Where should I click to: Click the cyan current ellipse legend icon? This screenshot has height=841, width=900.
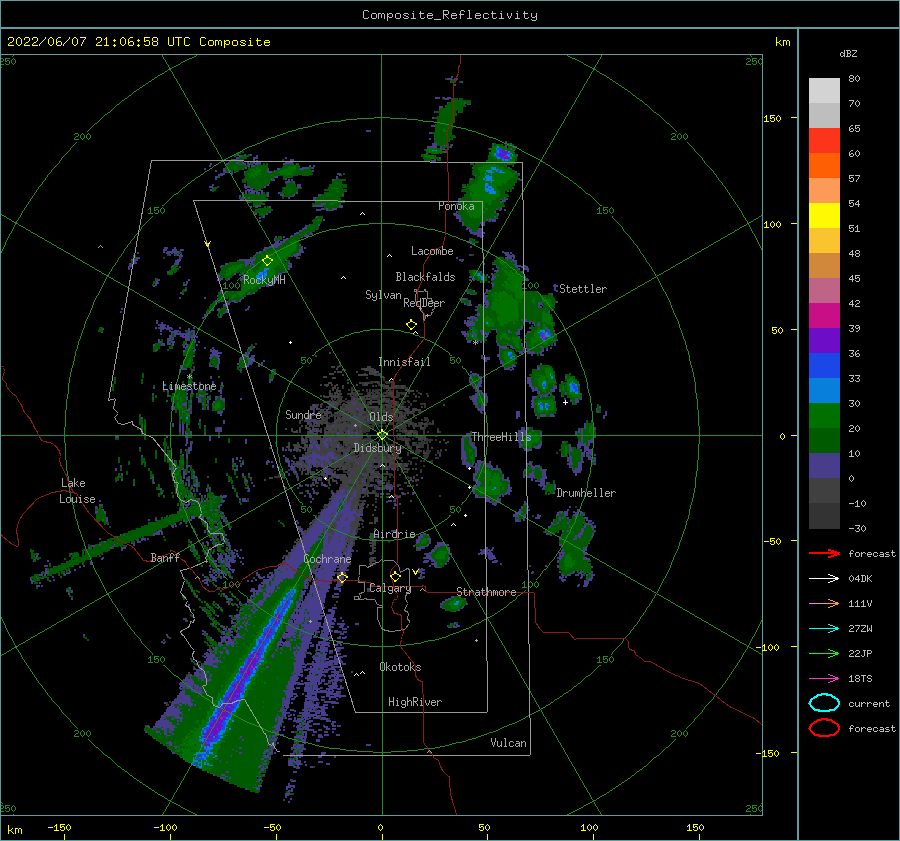[x=824, y=703]
